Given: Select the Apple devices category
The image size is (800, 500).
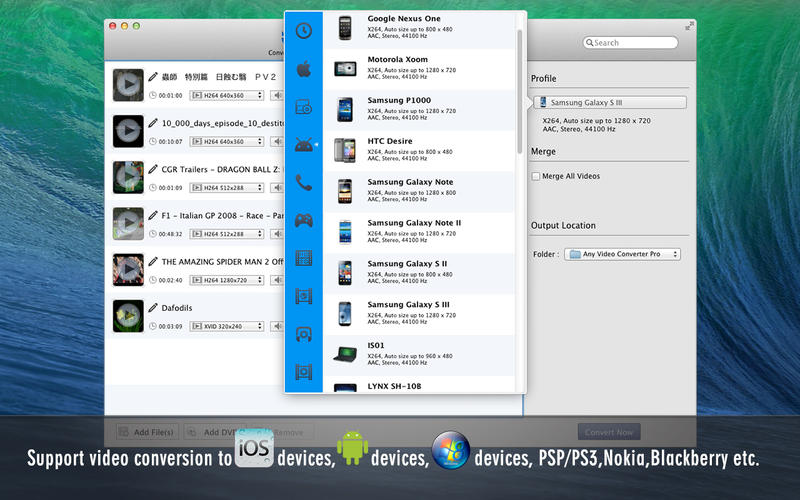Looking at the screenshot, I should (303, 69).
